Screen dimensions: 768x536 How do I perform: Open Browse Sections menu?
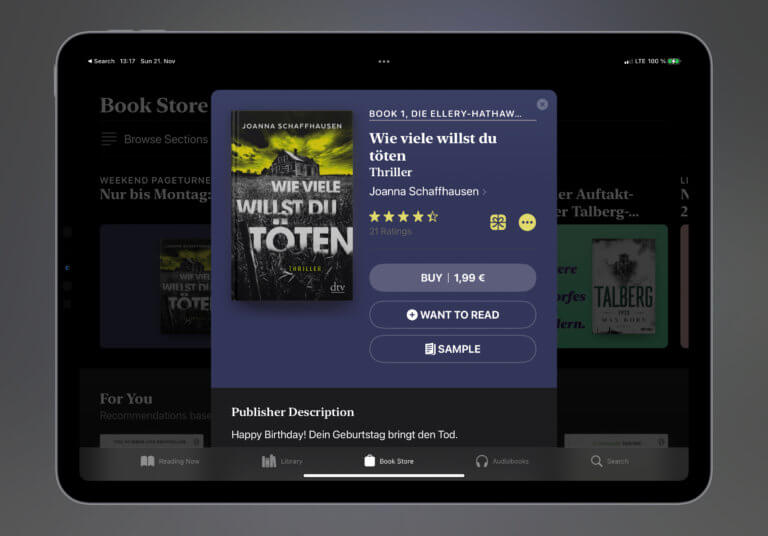[x=154, y=139]
